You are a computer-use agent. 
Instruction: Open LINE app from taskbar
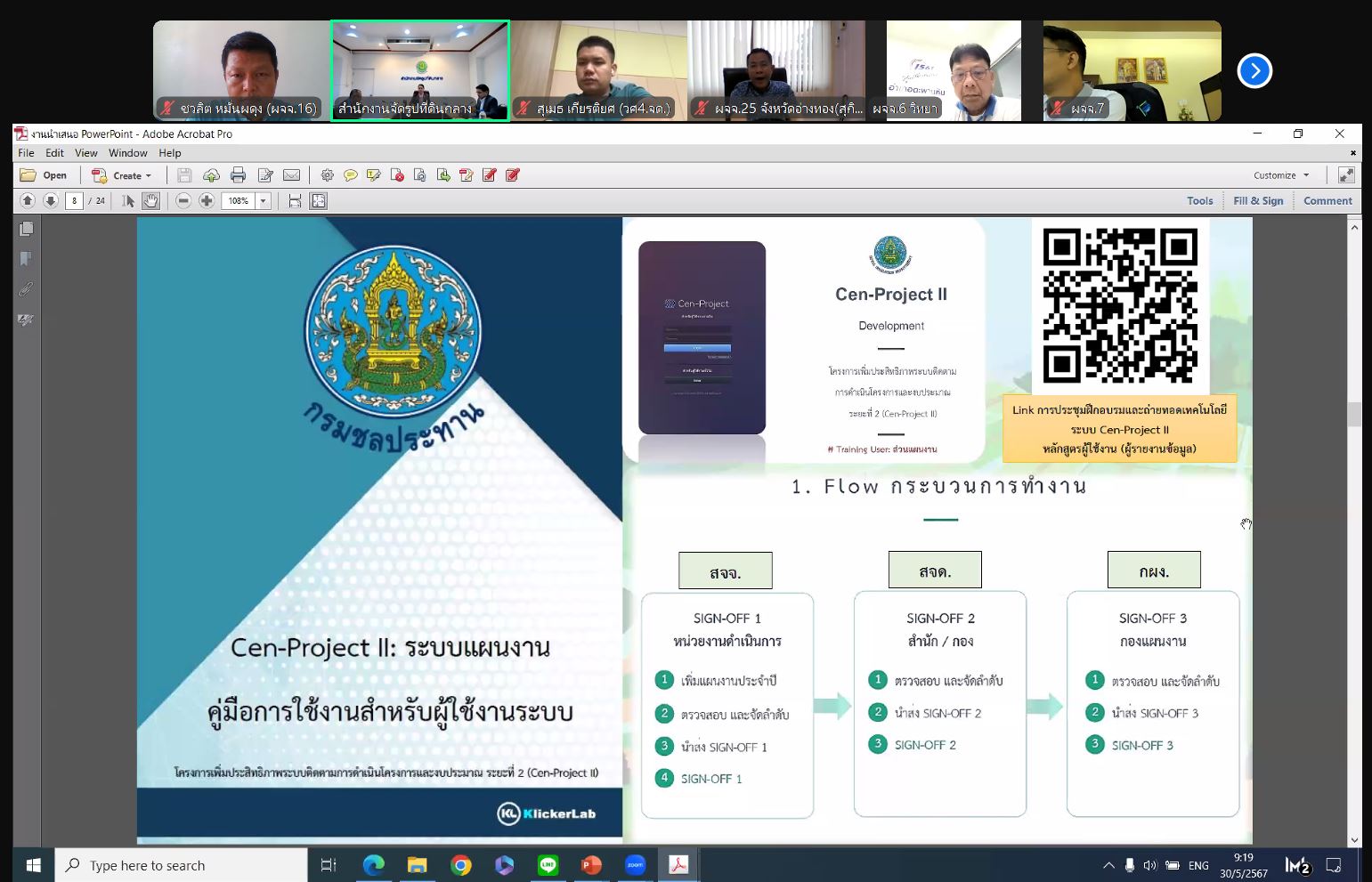coord(548,865)
